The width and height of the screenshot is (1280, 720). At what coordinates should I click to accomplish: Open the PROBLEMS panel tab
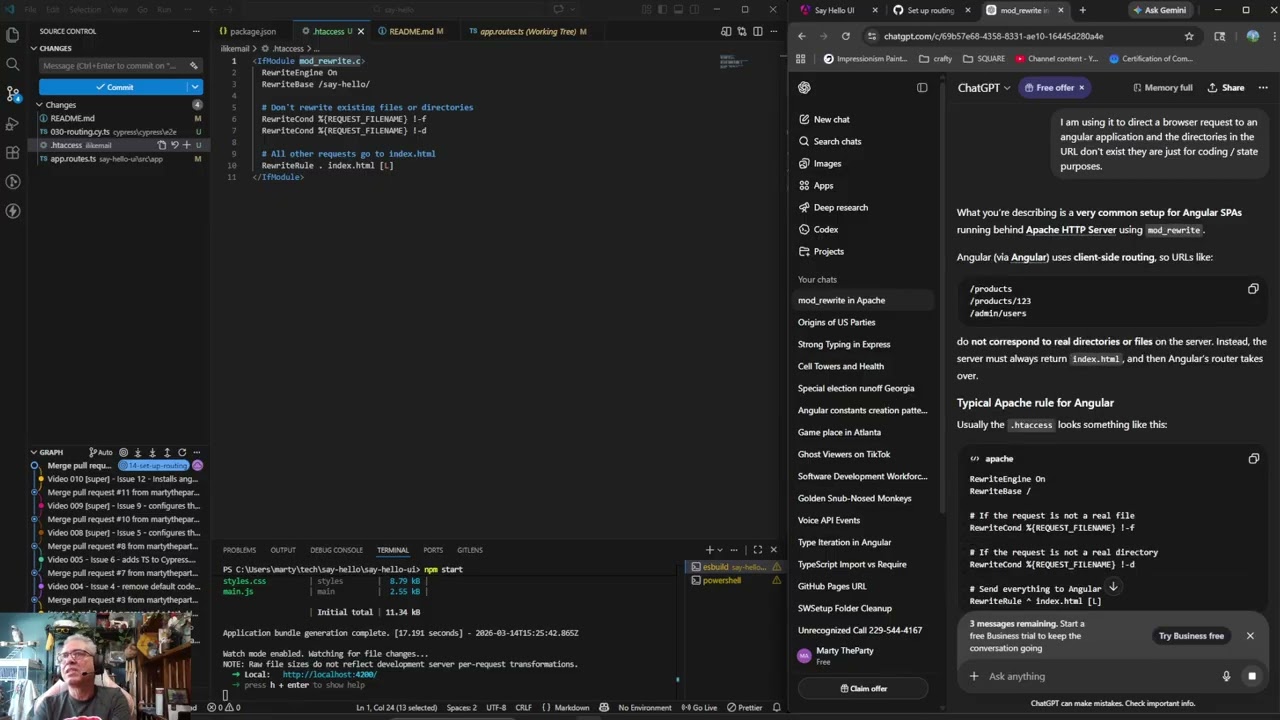[239, 550]
